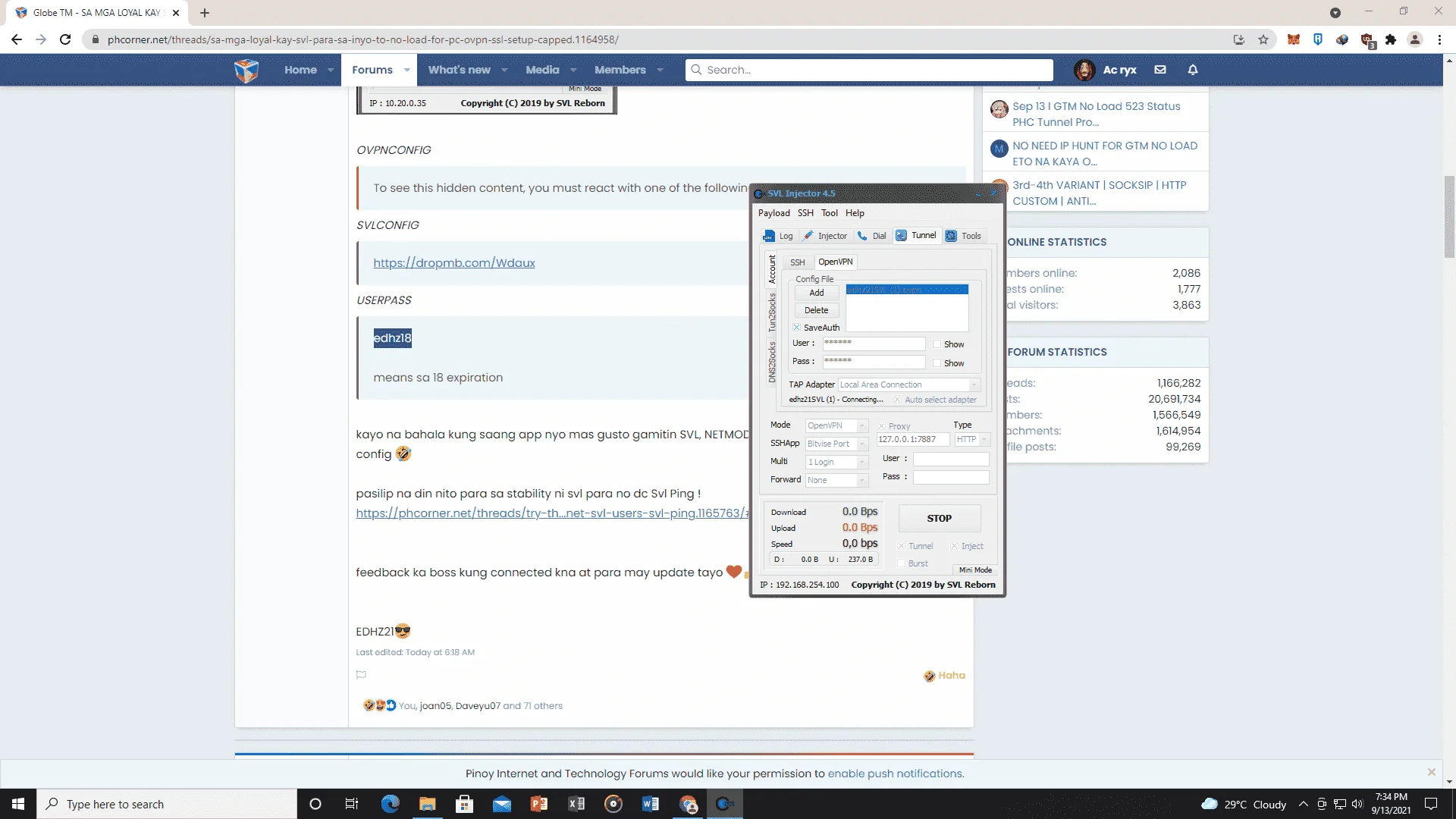Viewport: 1456px width, 819px height.
Task: Open the Tools tab in SVL Injector
Action: (963, 236)
